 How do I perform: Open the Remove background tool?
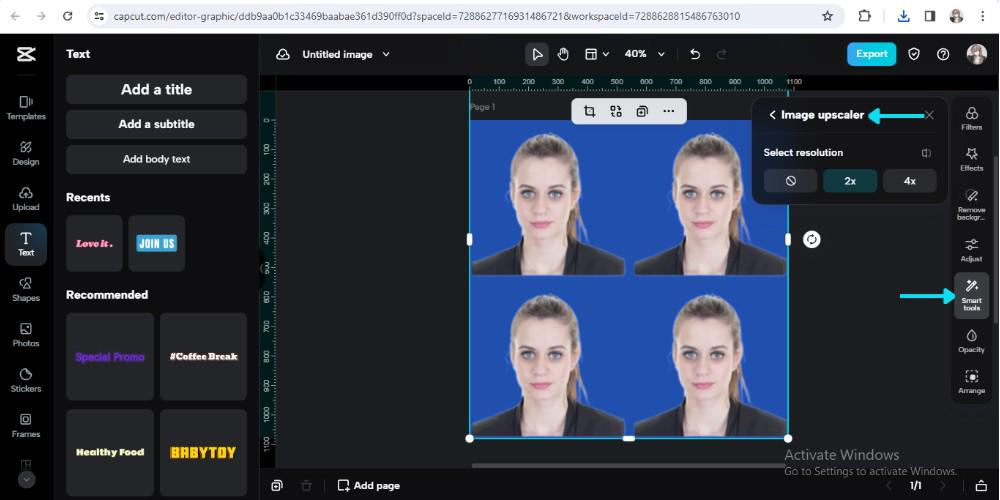coord(971,205)
